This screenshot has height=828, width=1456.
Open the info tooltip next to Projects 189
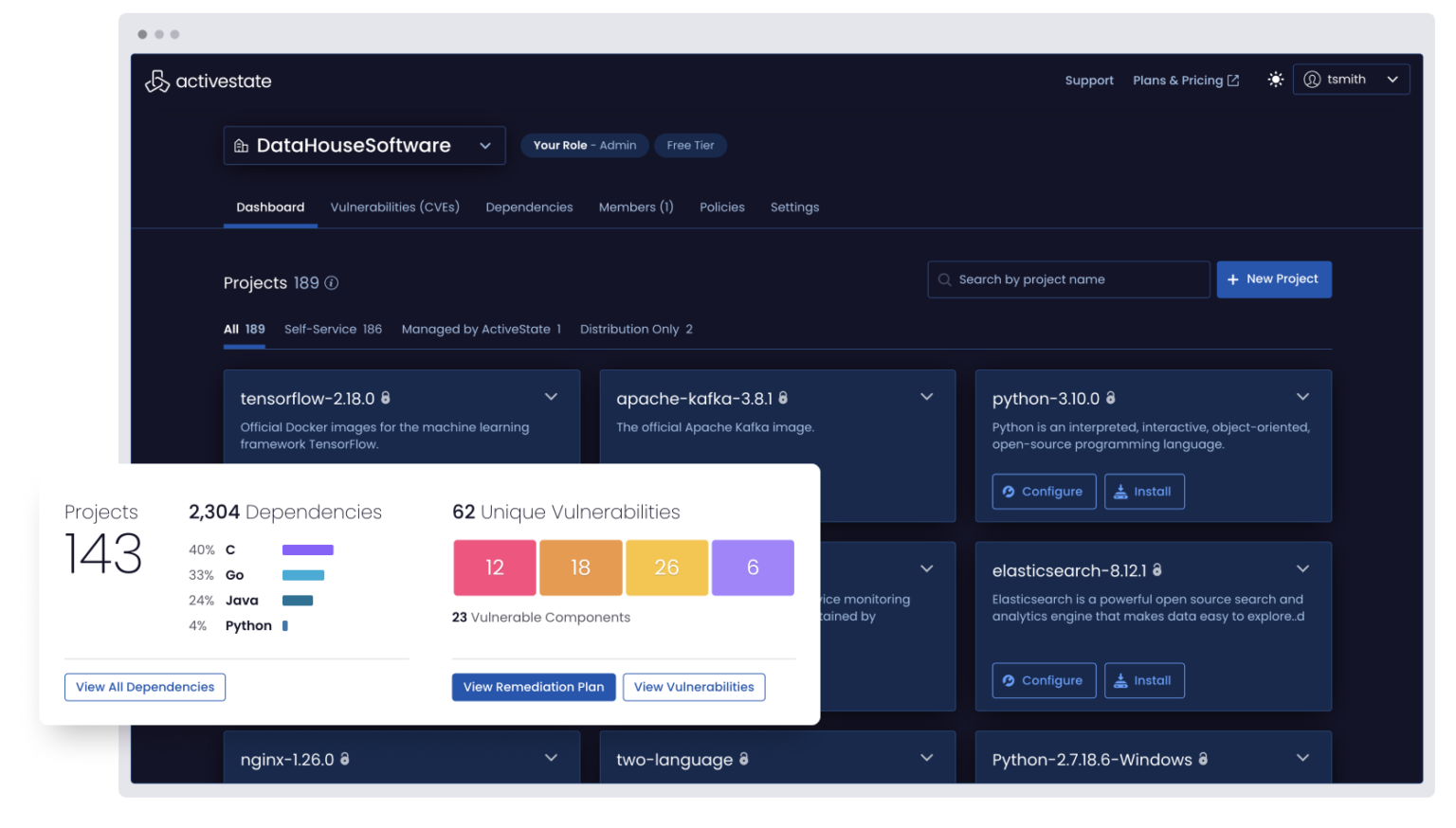[330, 282]
